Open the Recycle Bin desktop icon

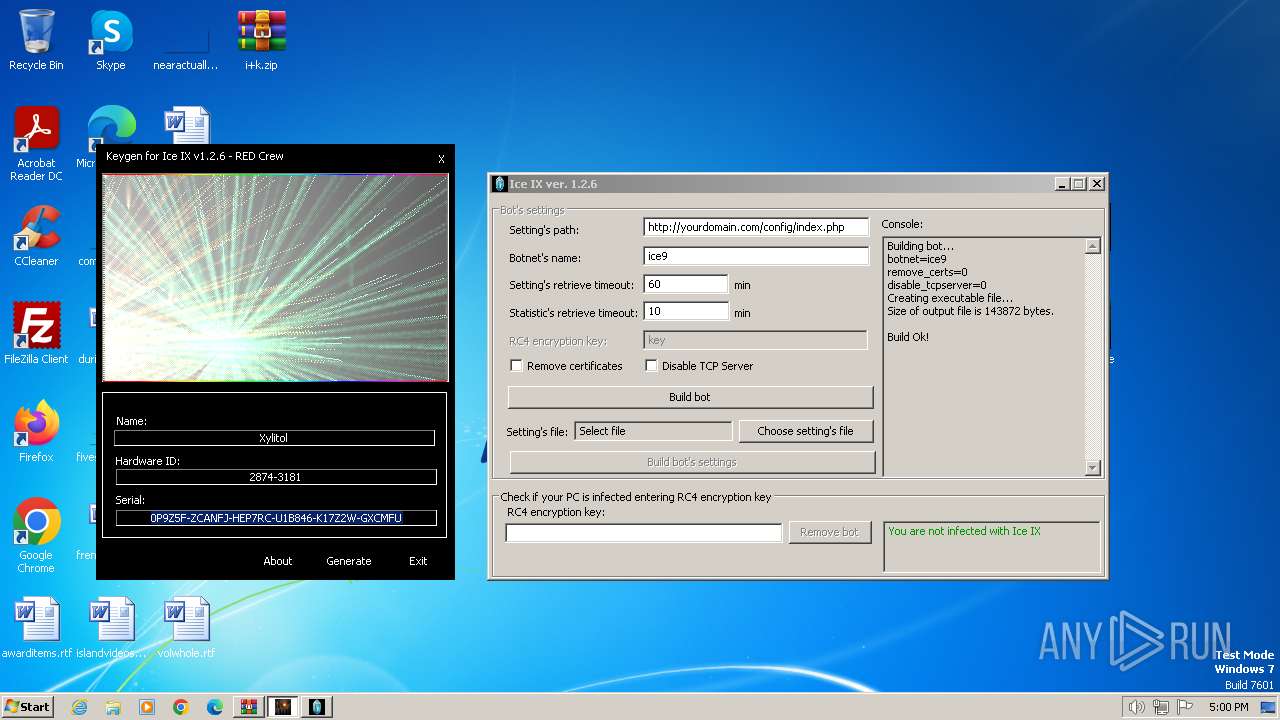pyautogui.click(x=36, y=40)
